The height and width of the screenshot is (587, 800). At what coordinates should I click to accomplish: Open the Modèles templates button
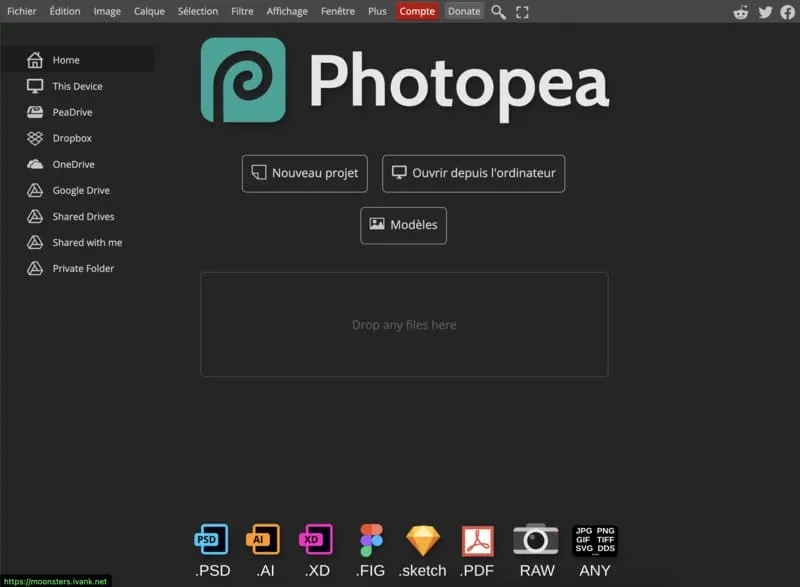(403, 225)
